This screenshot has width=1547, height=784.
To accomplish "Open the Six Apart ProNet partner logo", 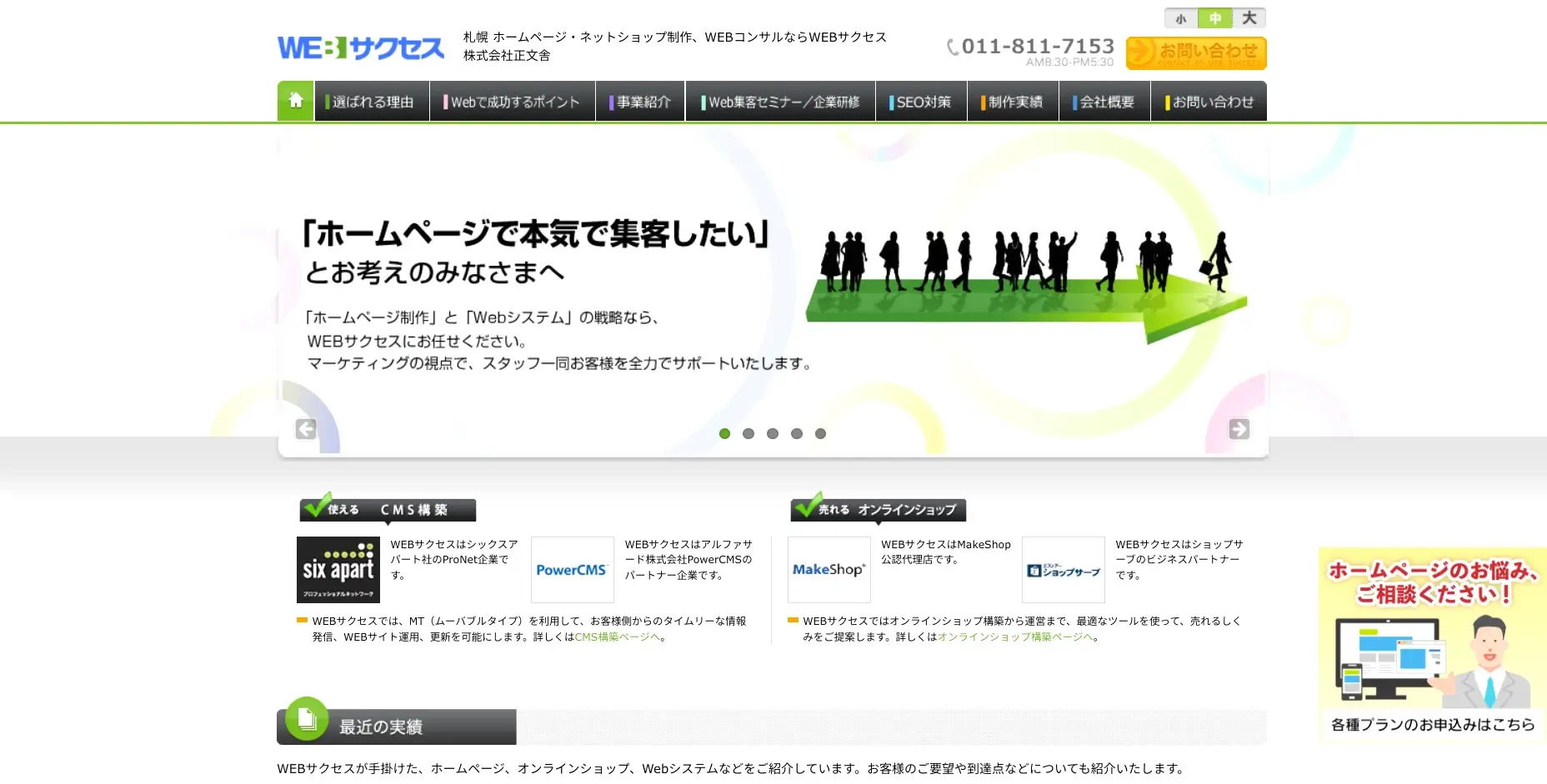I will point(338,569).
